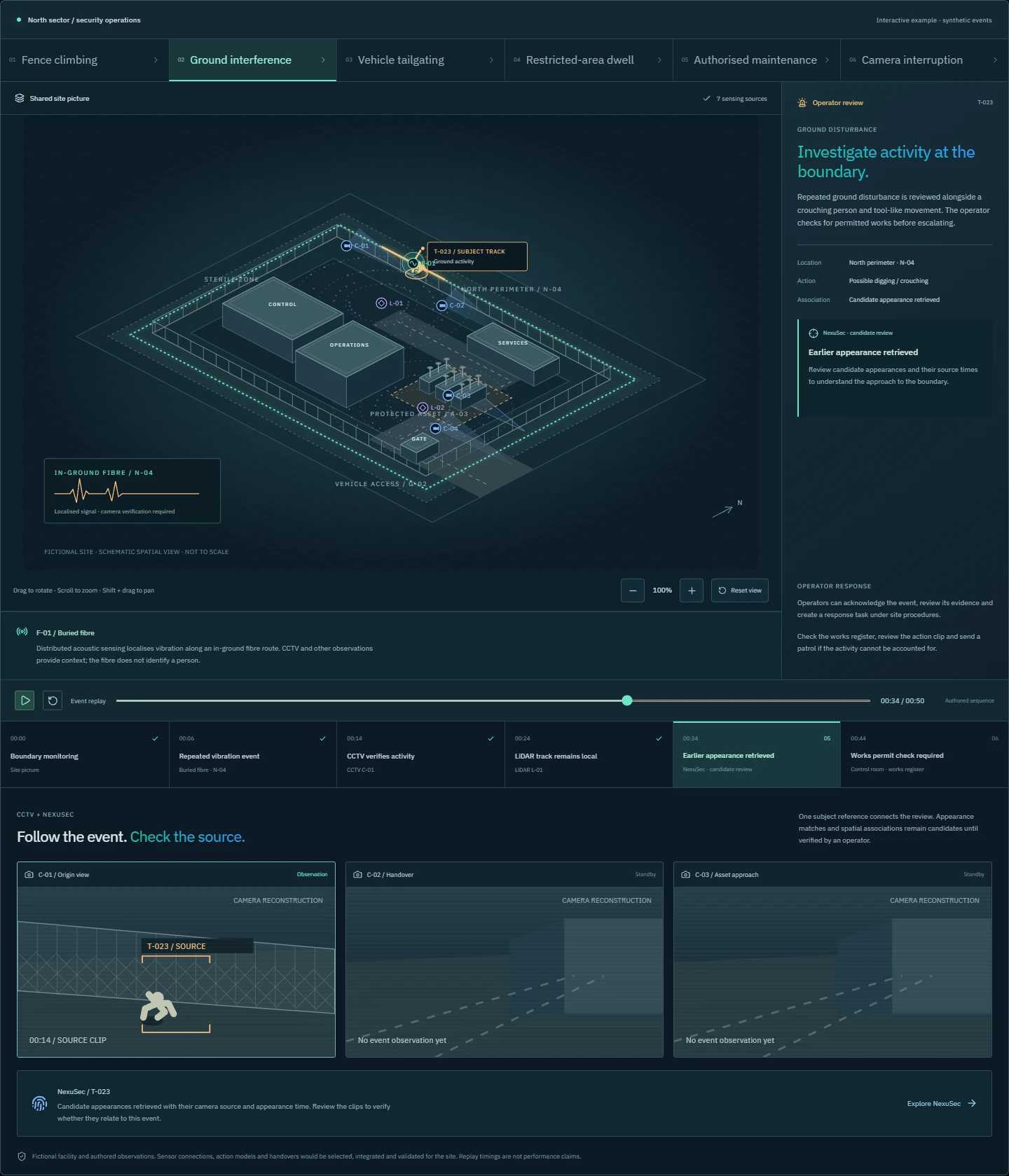Click the Operator review alarm icon

802,103
